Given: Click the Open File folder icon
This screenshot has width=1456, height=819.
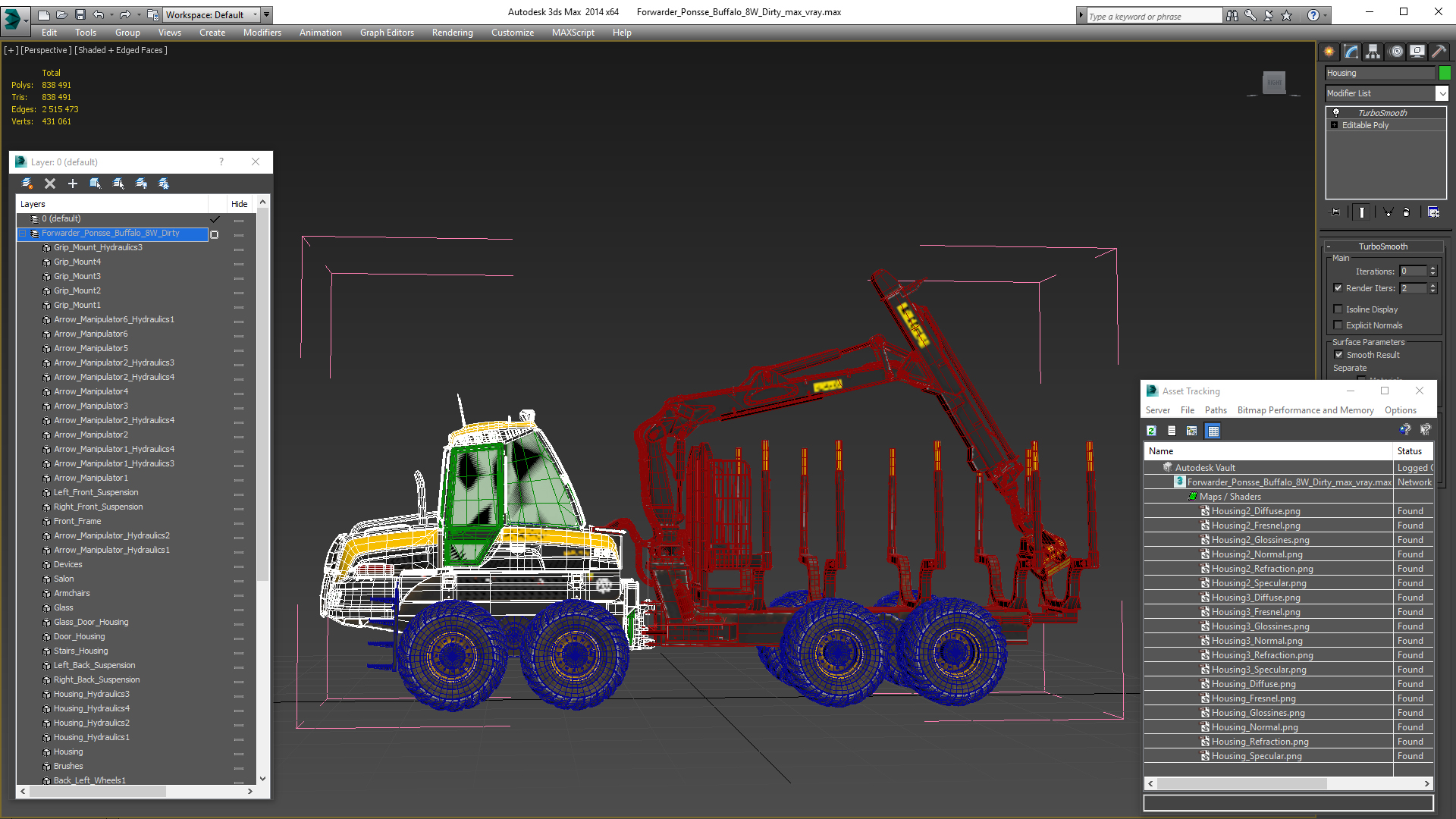Looking at the screenshot, I should (61, 14).
